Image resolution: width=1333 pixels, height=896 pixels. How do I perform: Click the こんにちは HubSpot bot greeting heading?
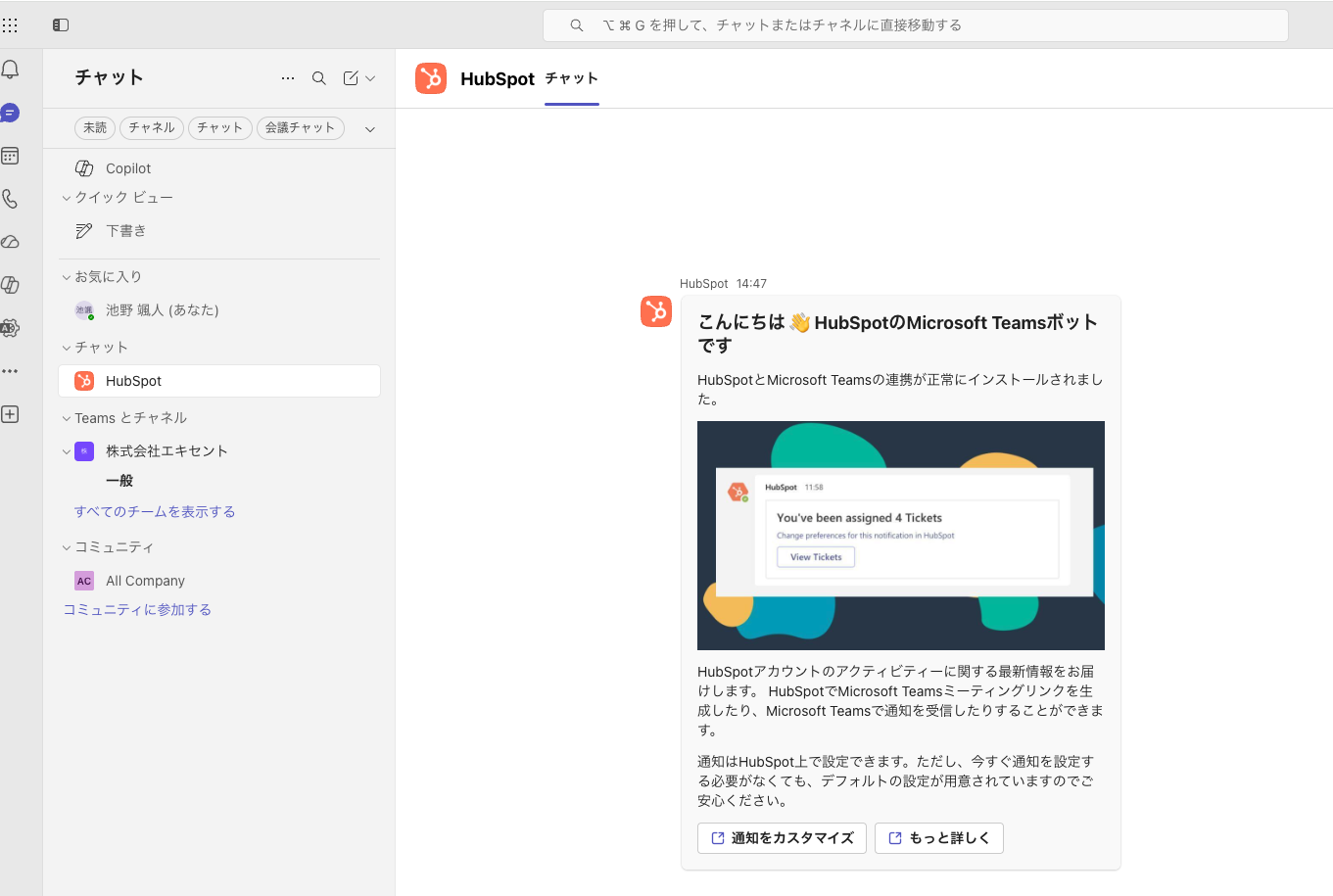(x=897, y=334)
